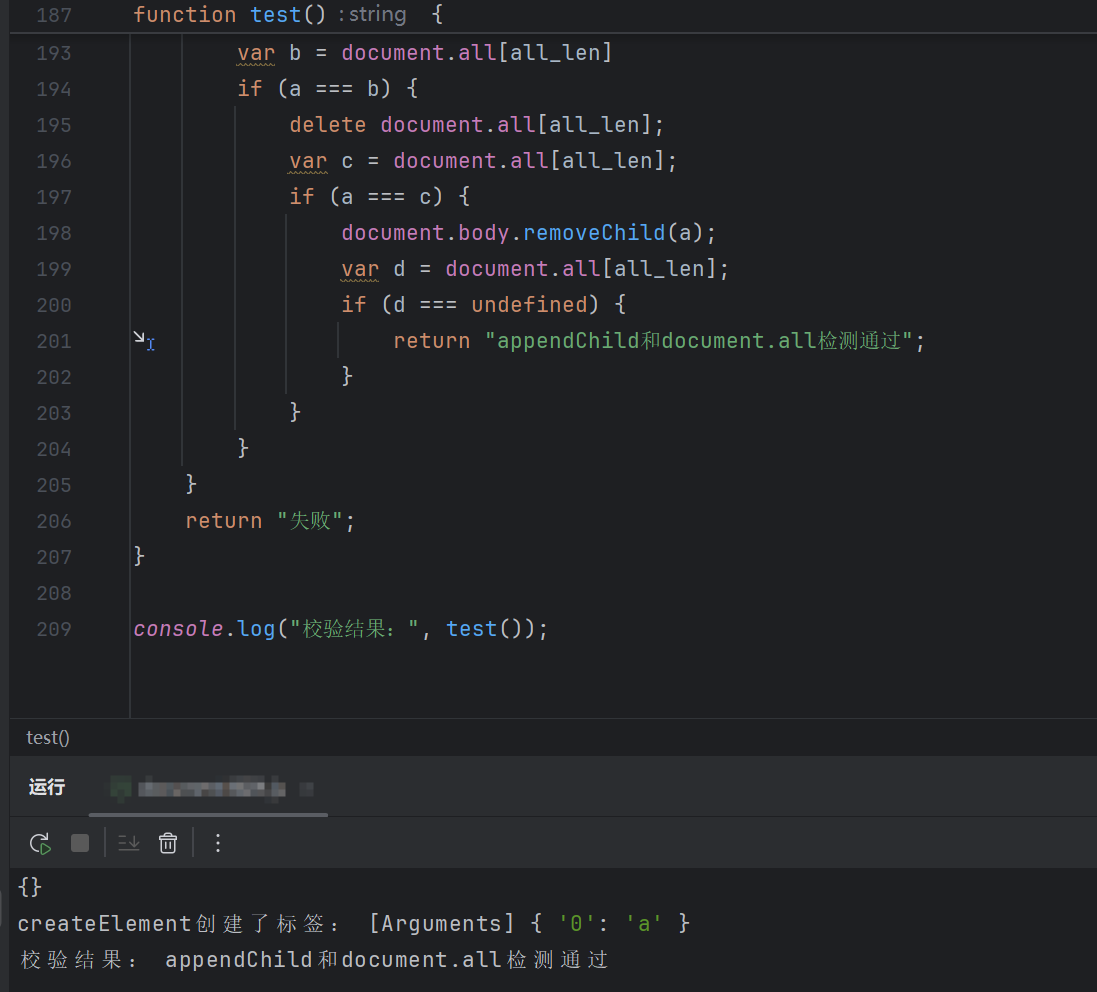
Task: Open the Run toolbar's three-dot options menu
Action: [x=218, y=843]
